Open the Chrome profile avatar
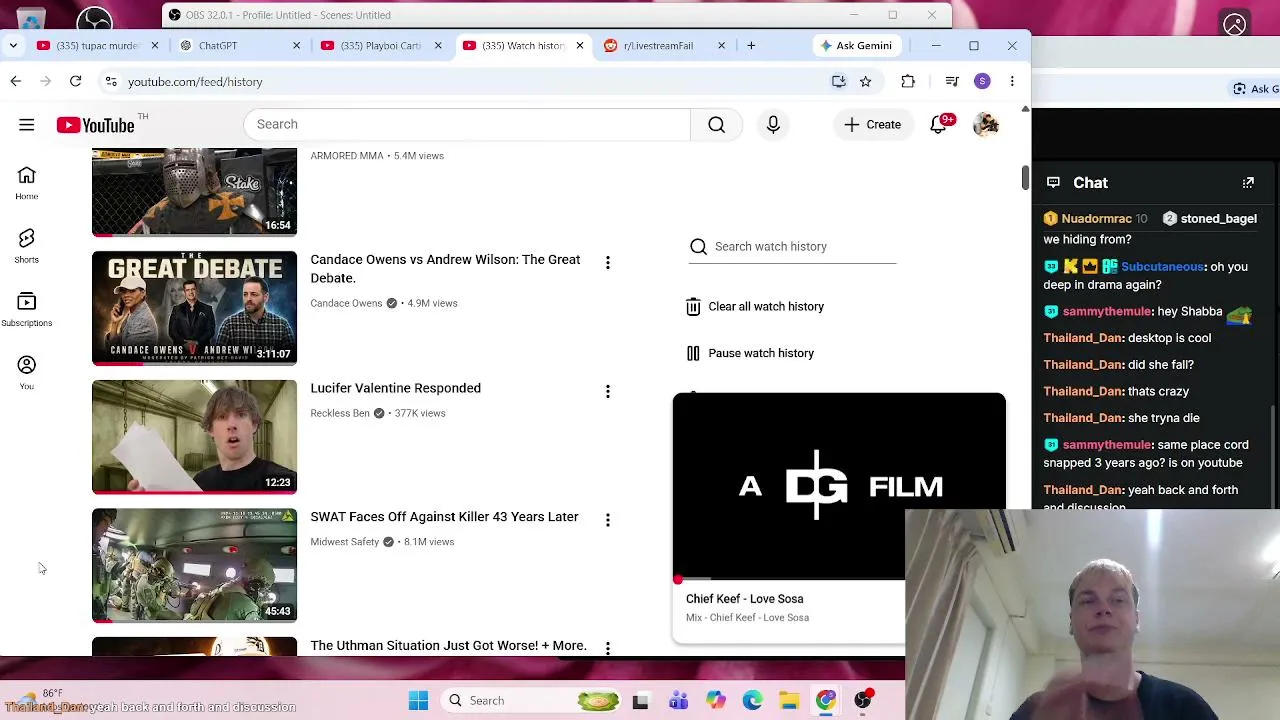Viewport: 1280px width, 720px height. pos(982,82)
